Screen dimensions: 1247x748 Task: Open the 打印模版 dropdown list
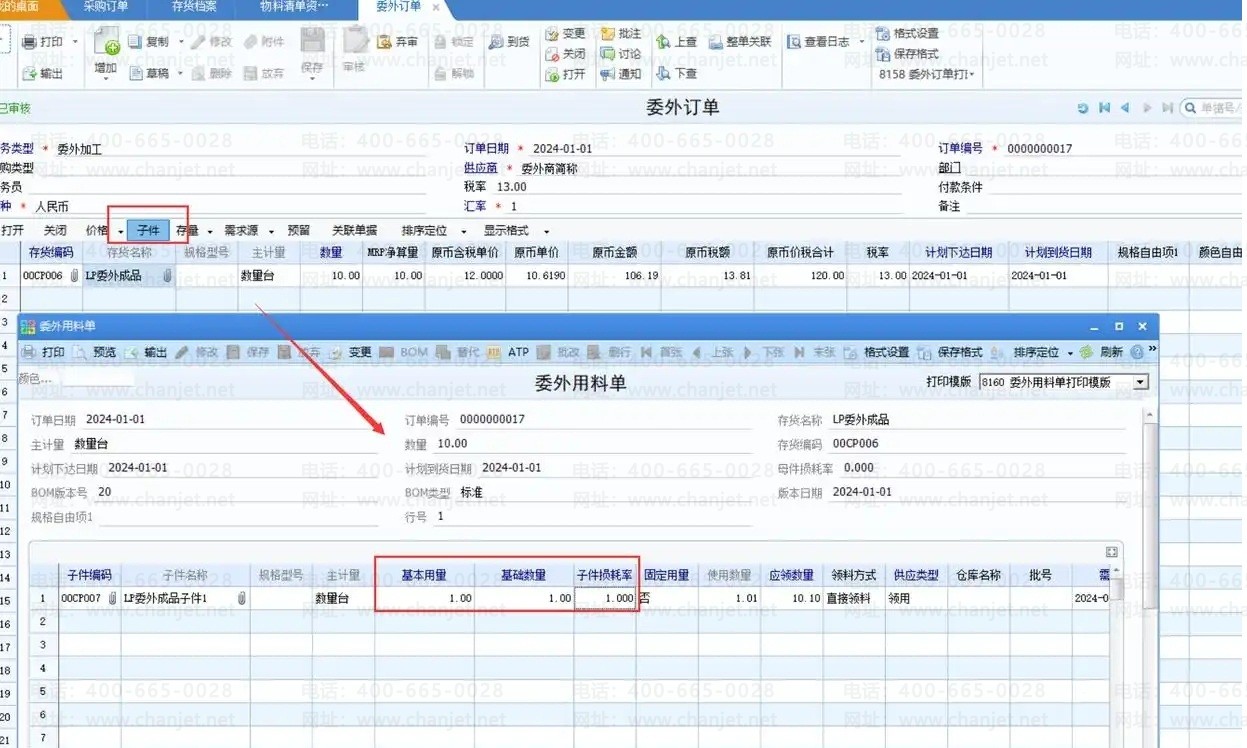pyautogui.click(x=1140, y=382)
